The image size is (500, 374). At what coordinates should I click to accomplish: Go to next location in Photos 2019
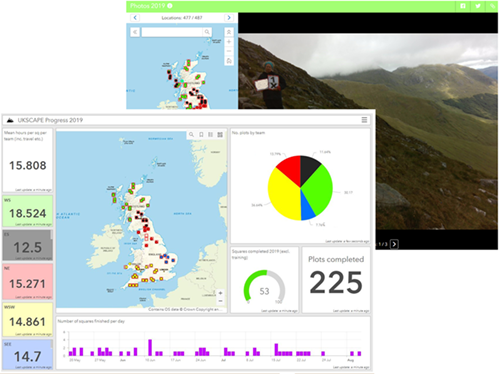pyautogui.click(x=229, y=18)
